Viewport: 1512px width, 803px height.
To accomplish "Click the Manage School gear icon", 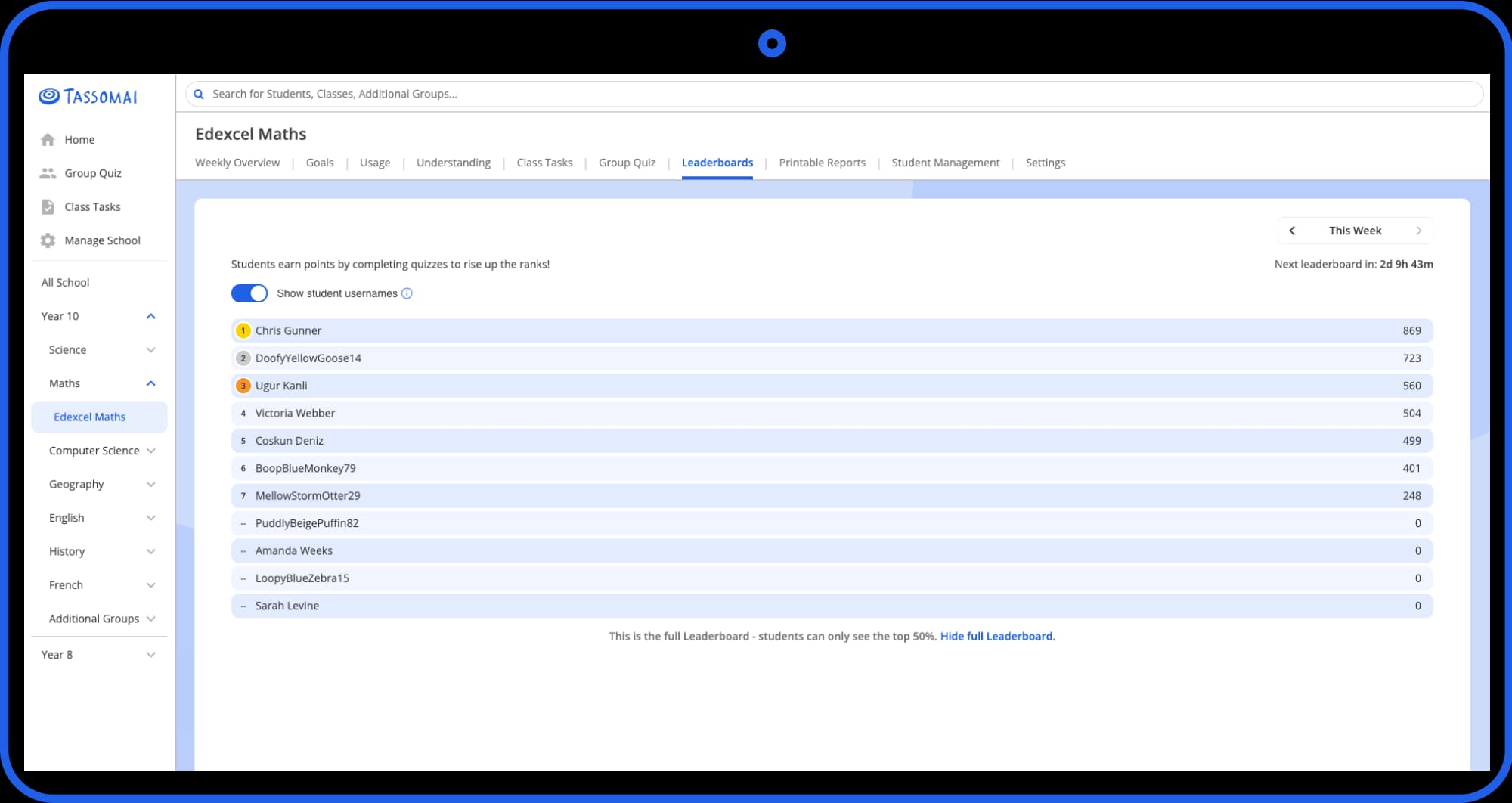I will [x=48, y=240].
